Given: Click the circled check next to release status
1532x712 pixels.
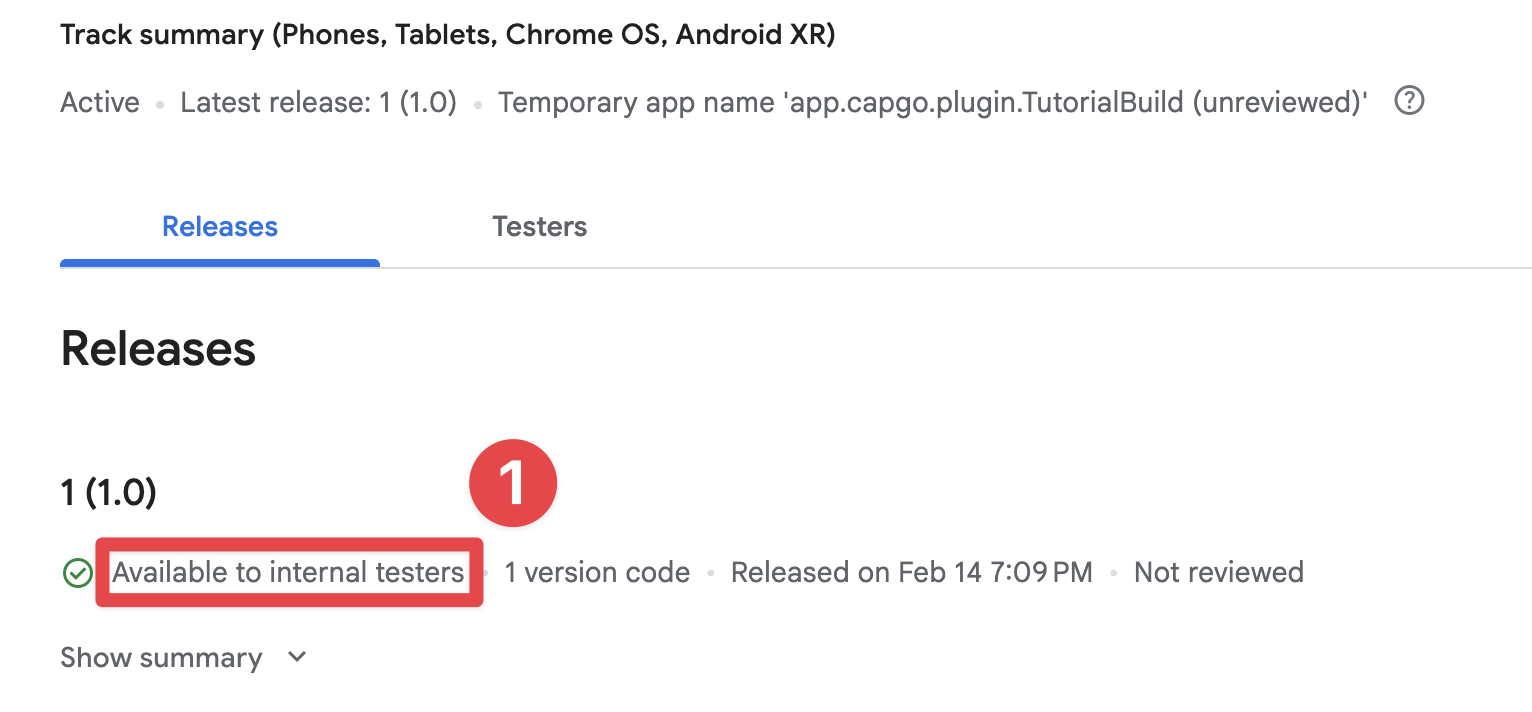Looking at the screenshot, I should tap(77, 572).
